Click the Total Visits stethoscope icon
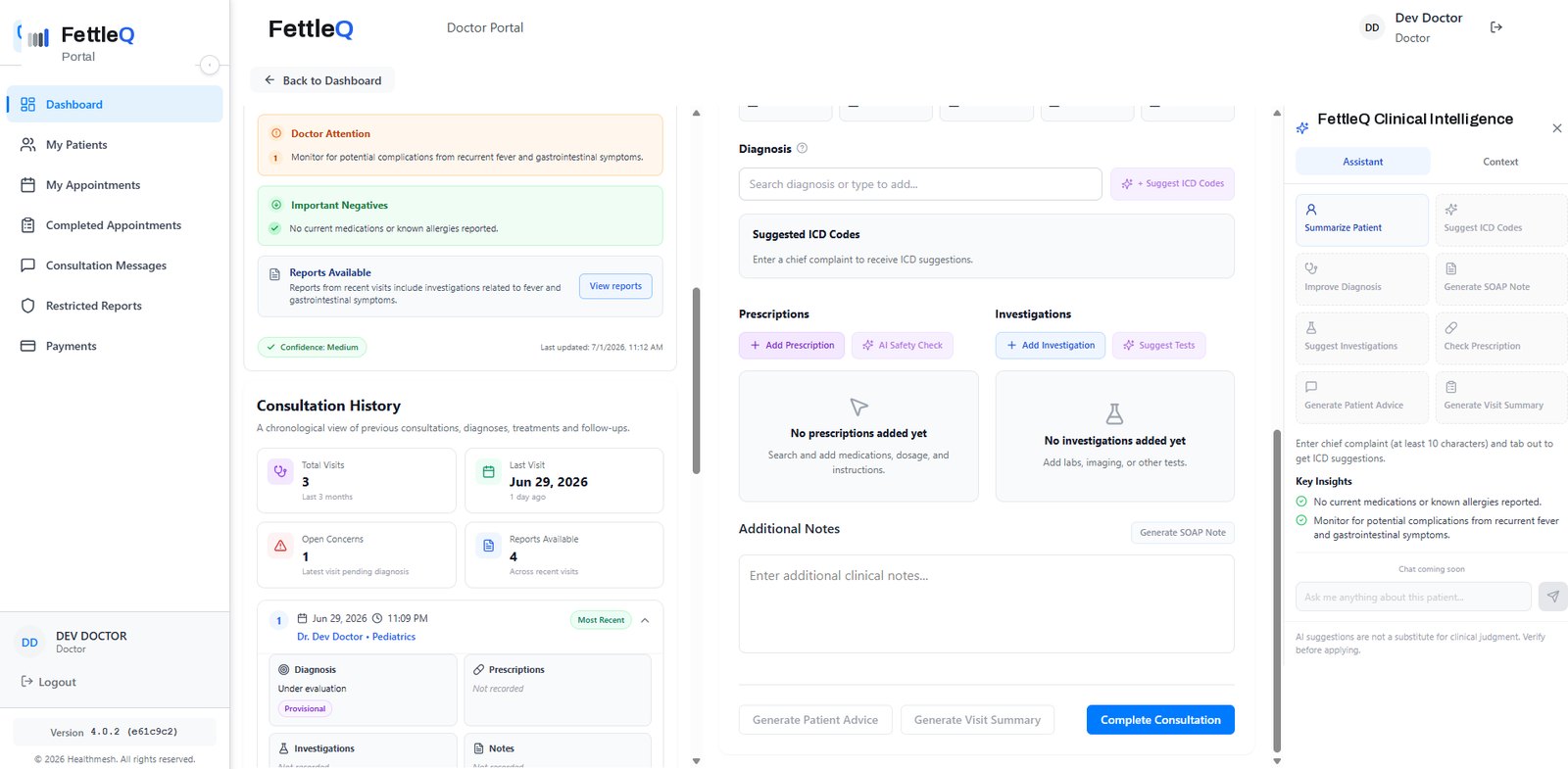The height and width of the screenshot is (769, 1568). (x=280, y=471)
